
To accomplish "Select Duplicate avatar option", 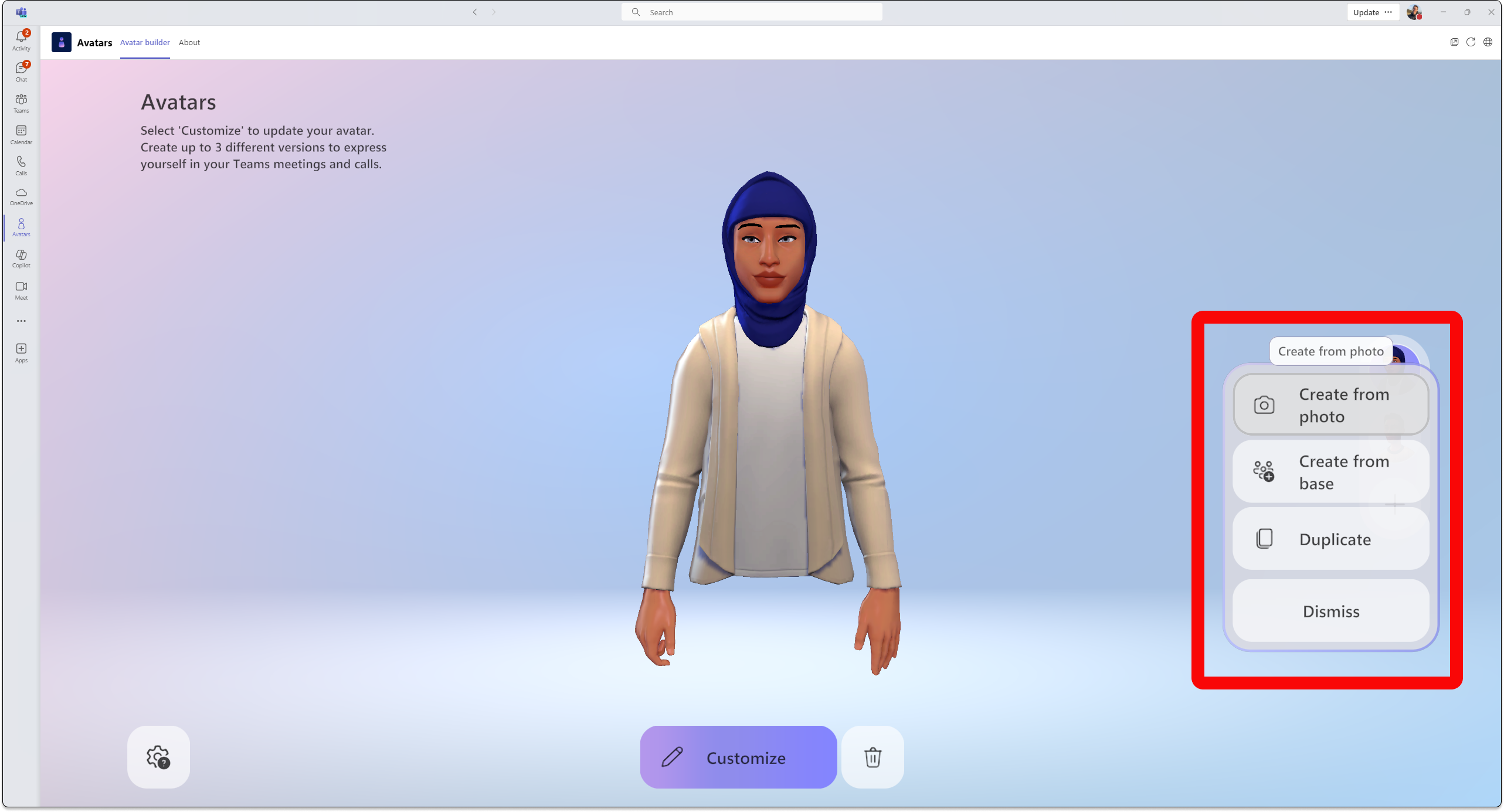I will (1330, 538).
